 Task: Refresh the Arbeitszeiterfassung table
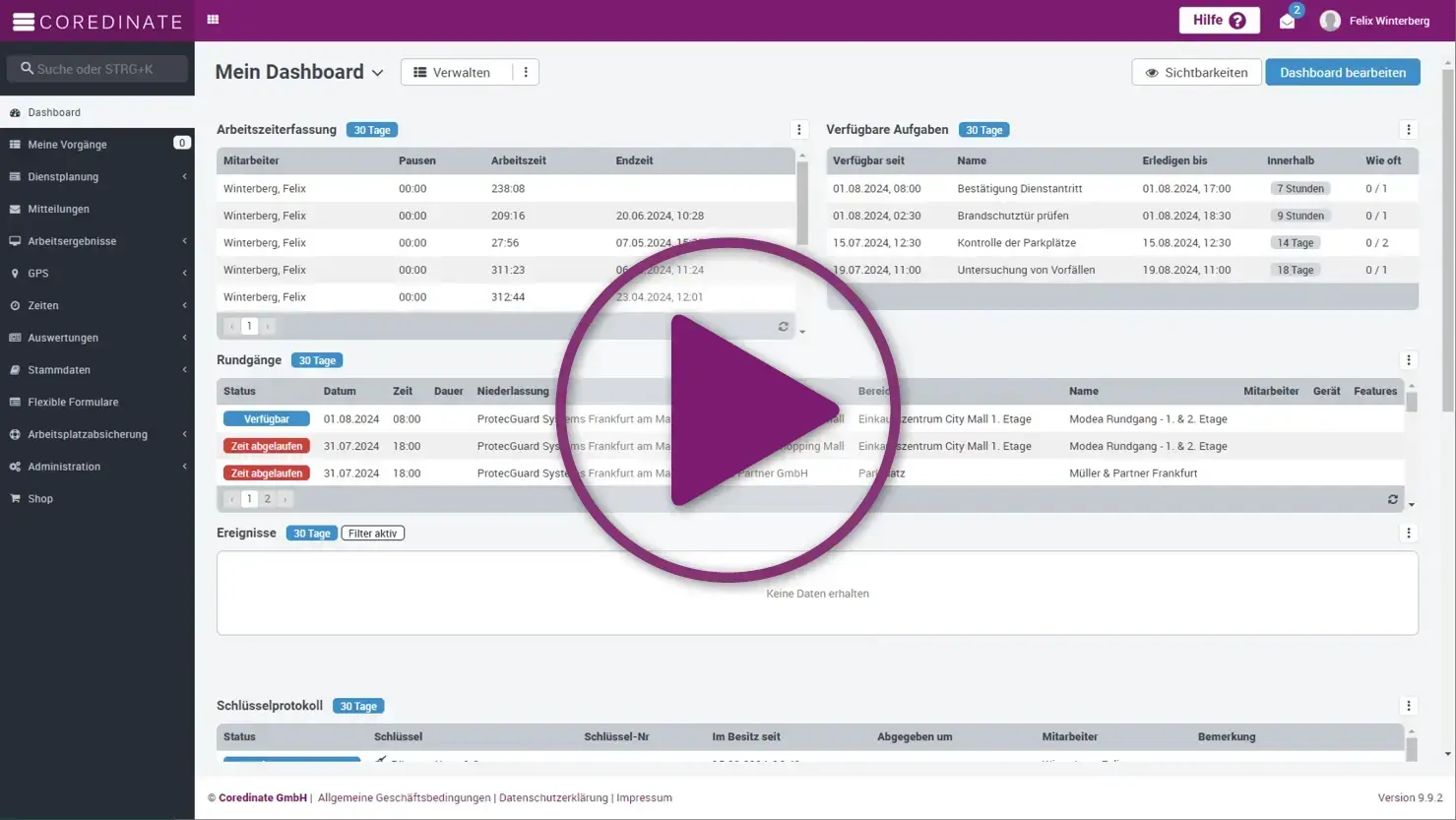pos(783,327)
